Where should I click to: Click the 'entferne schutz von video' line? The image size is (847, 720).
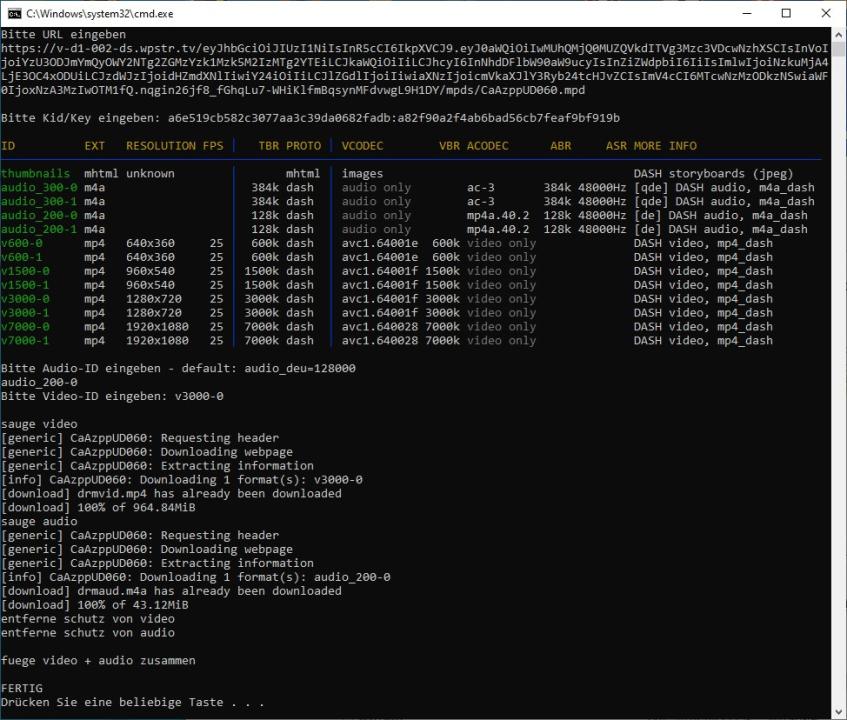point(88,618)
